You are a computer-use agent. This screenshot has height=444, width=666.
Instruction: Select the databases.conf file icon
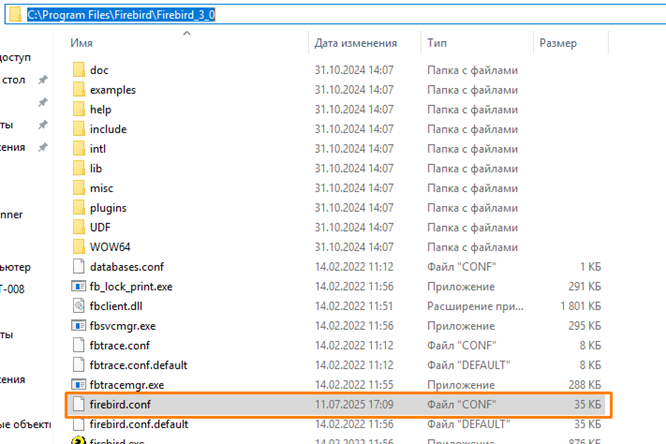(x=79, y=266)
